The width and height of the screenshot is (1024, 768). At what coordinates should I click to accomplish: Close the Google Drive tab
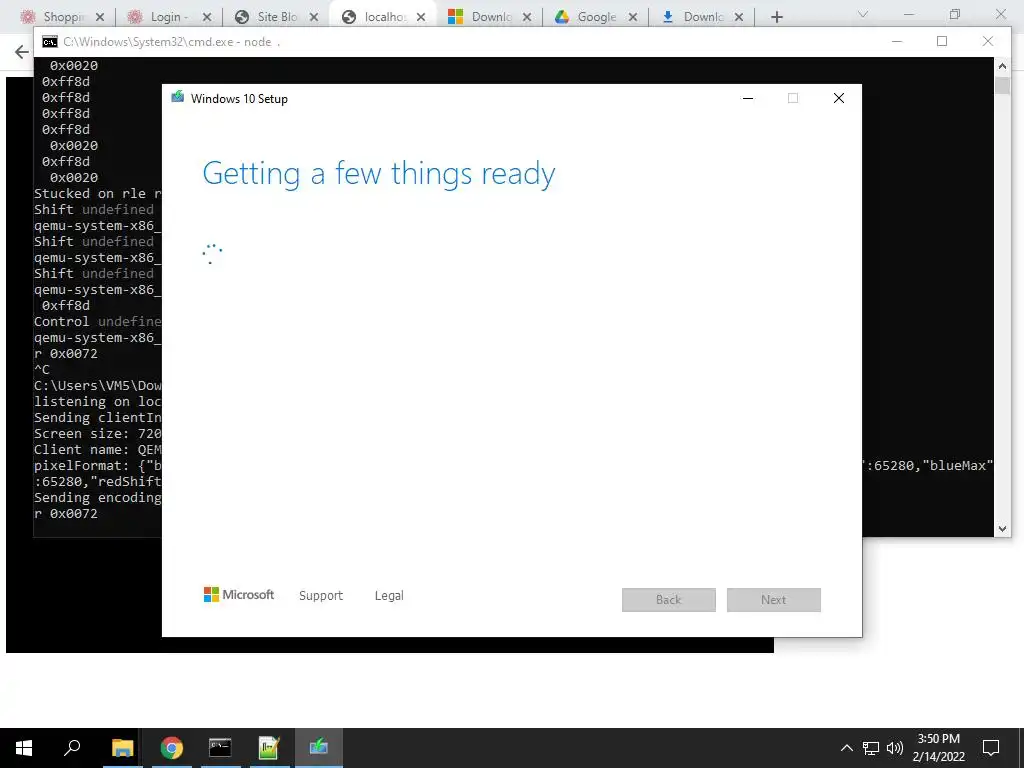[633, 17]
